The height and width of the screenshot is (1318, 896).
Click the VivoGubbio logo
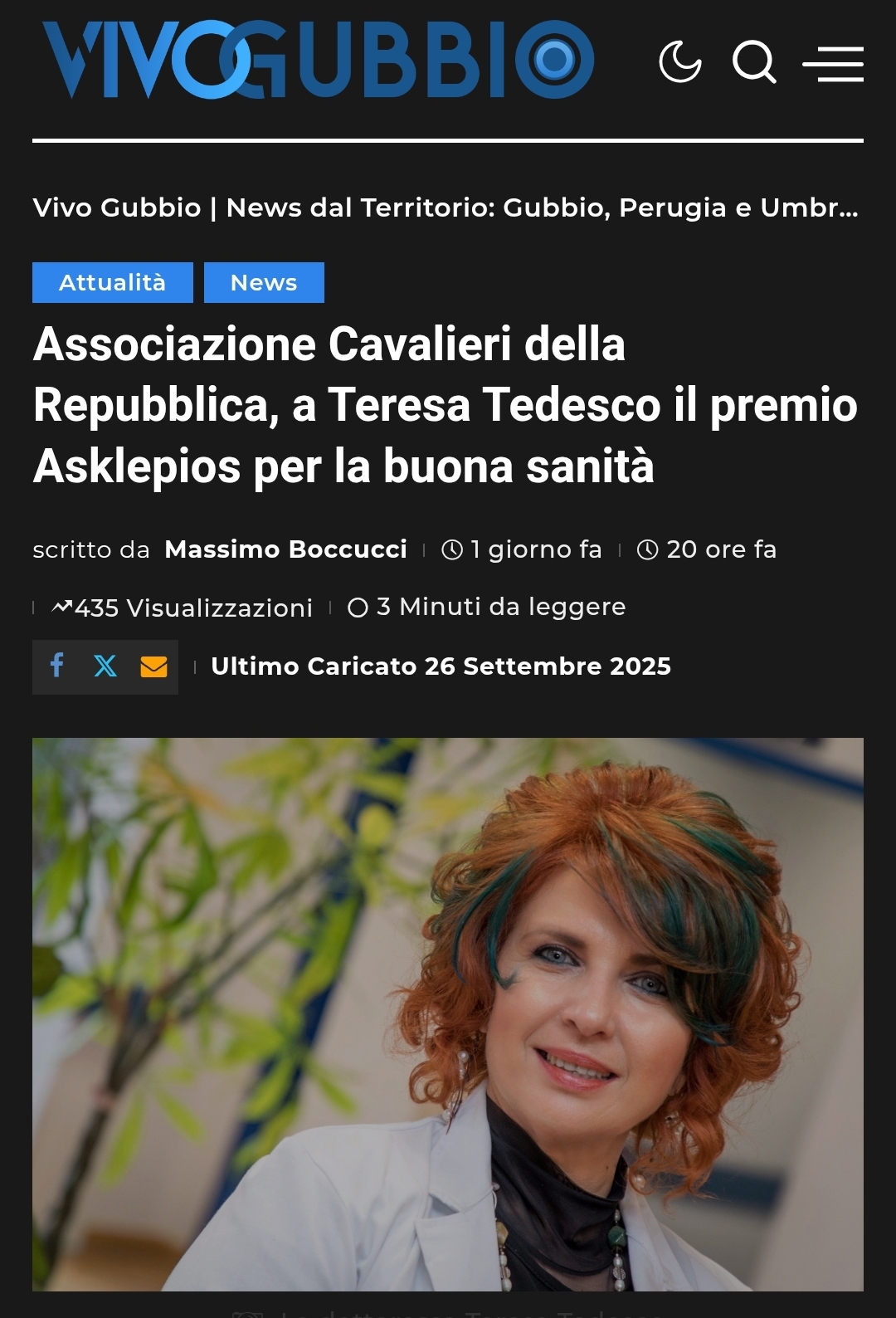pos(319,60)
